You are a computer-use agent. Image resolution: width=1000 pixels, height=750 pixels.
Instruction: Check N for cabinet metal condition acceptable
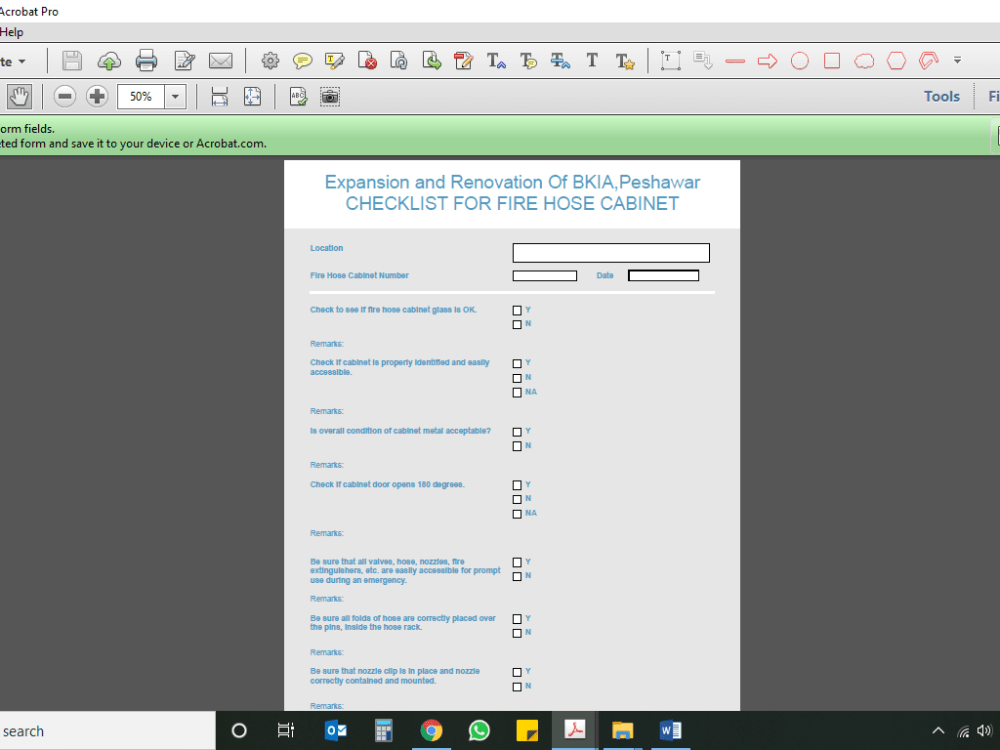click(x=517, y=446)
